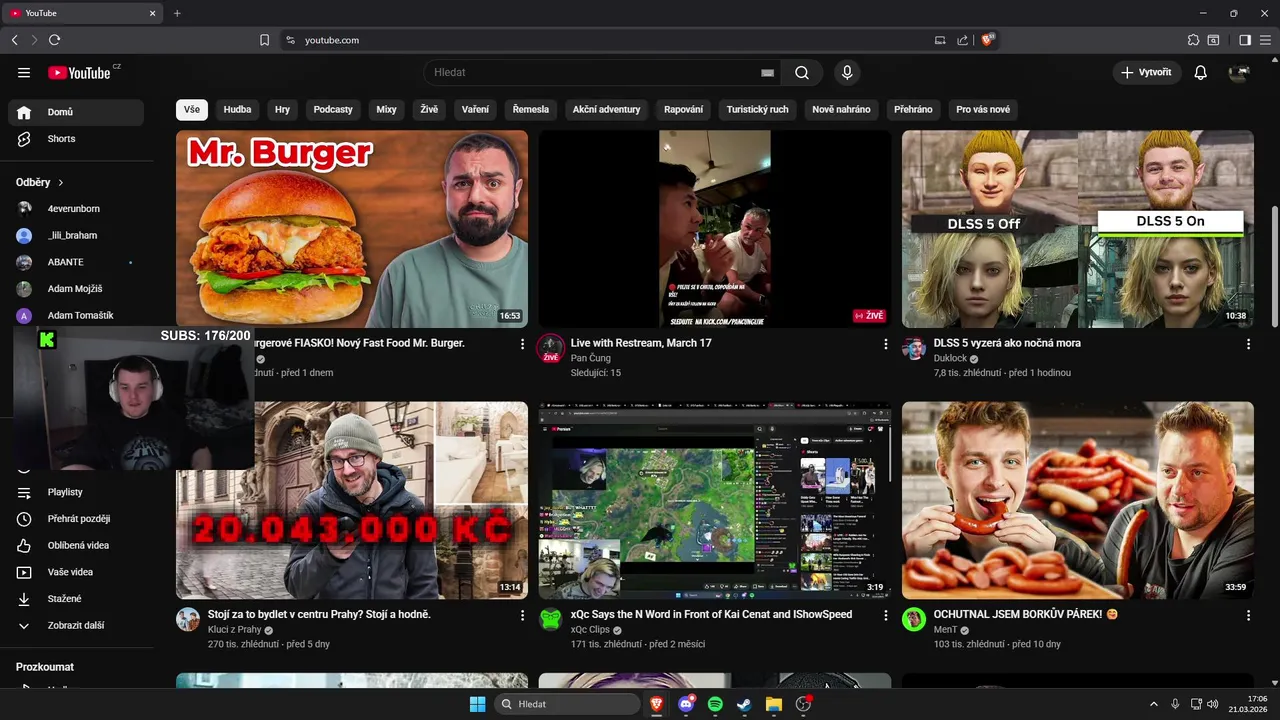This screenshot has width=1280, height=720.
Task: Select the Akční adventury filter chip
Action: (606, 110)
